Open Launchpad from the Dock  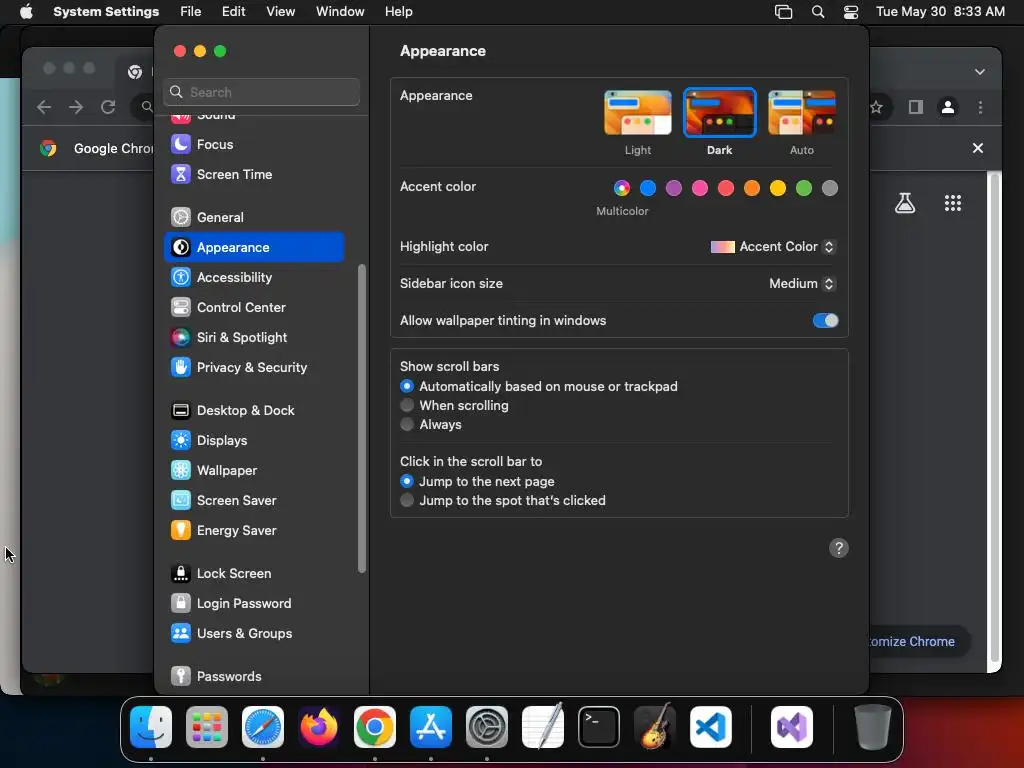(207, 727)
